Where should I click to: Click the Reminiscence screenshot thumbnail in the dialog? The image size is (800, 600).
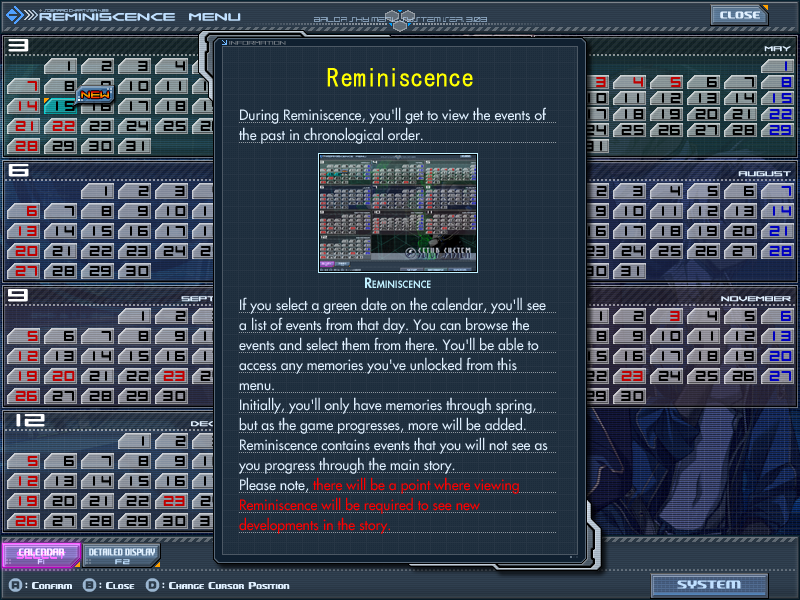pyautogui.click(x=398, y=213)
